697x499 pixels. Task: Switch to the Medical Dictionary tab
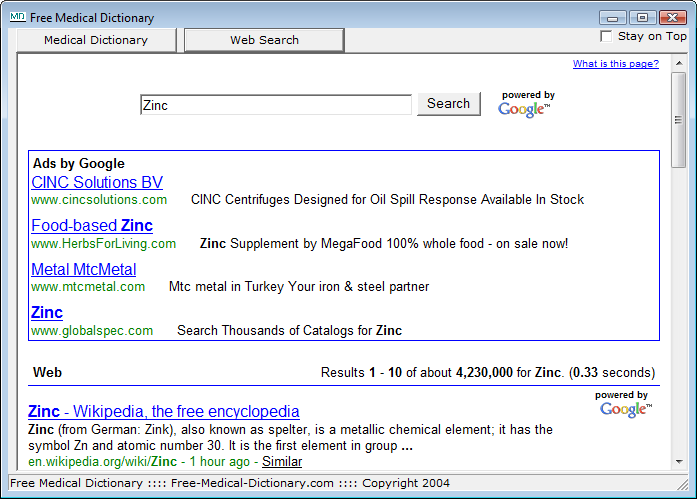96,40
